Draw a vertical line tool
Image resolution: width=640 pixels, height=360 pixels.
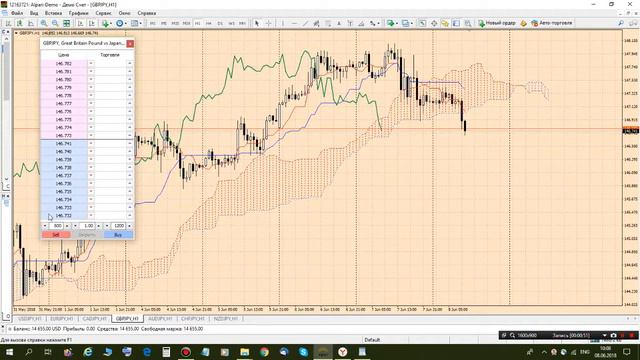[282, 23]
